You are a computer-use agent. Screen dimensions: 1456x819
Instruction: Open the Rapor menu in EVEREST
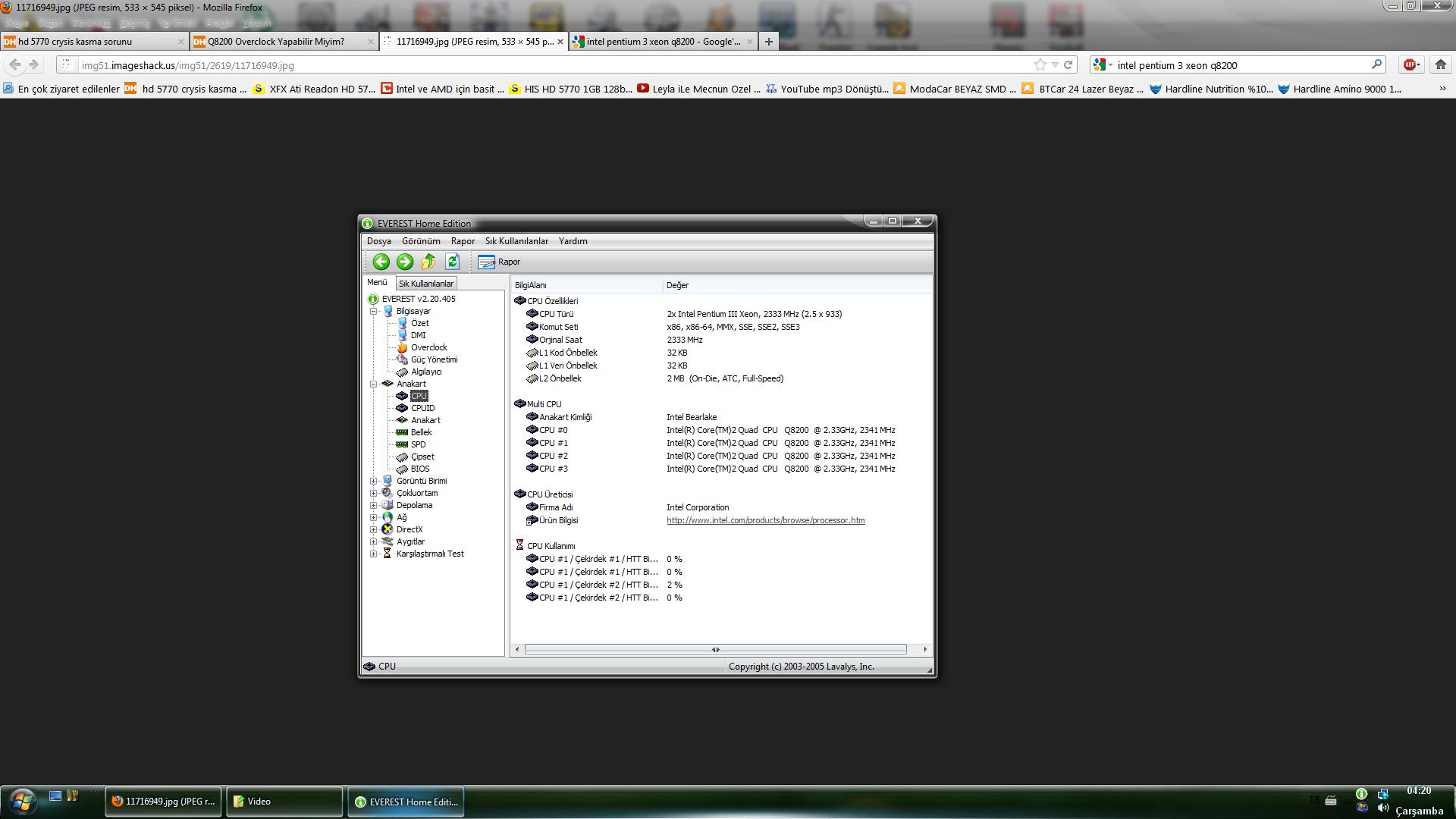[x=463, y=241]
